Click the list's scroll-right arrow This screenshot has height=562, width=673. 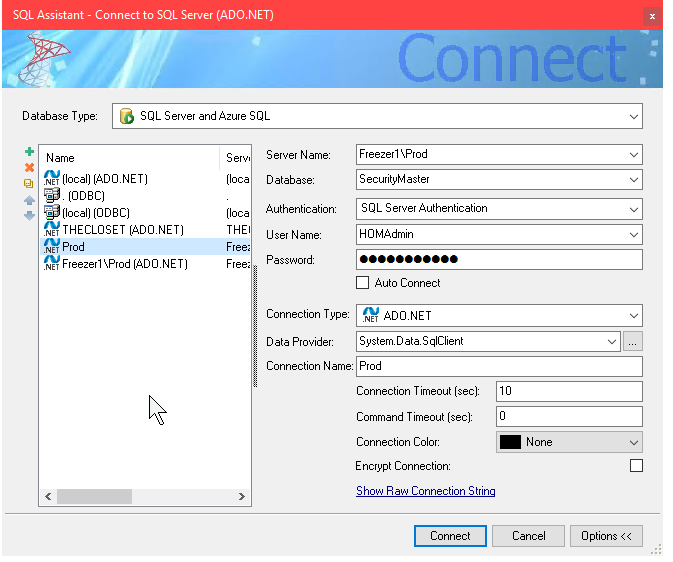[x=242, y=497]
